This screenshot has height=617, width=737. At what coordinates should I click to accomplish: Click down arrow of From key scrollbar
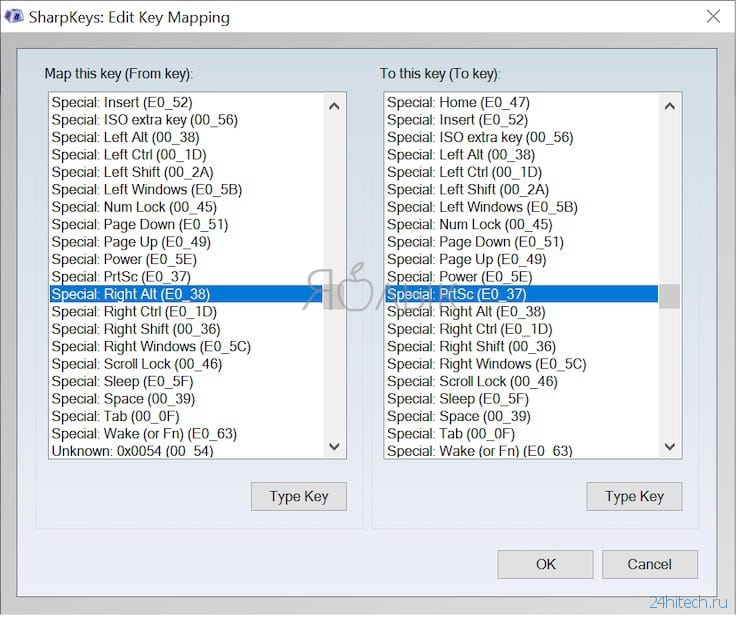coord(334,446)
